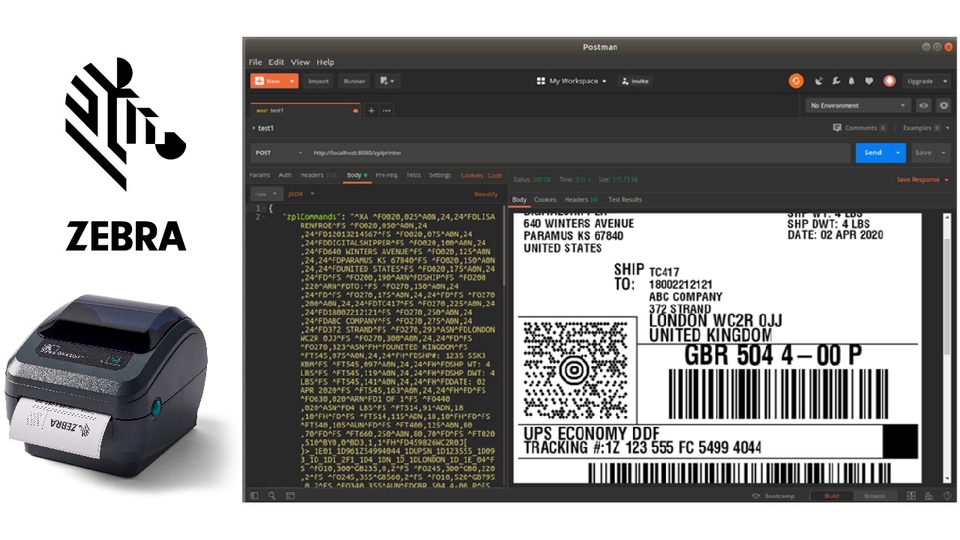Image resolution: width=960 pixels, height=540 pixels.
Task: Switch to request Auth tab
Action: click(x=285, y=175)
